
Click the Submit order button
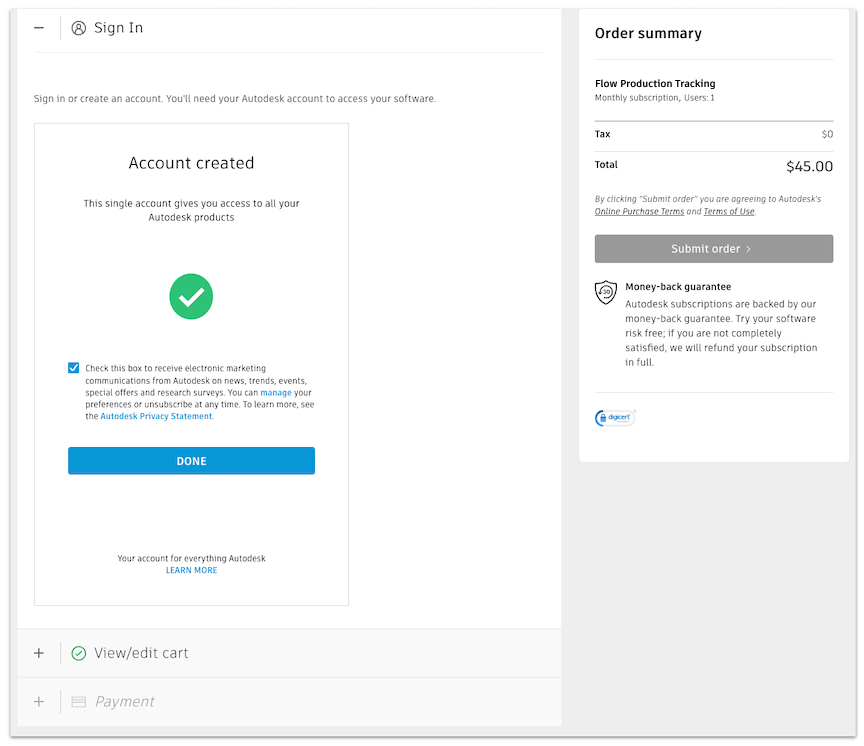pyautogui.click(x=714, y=248)
